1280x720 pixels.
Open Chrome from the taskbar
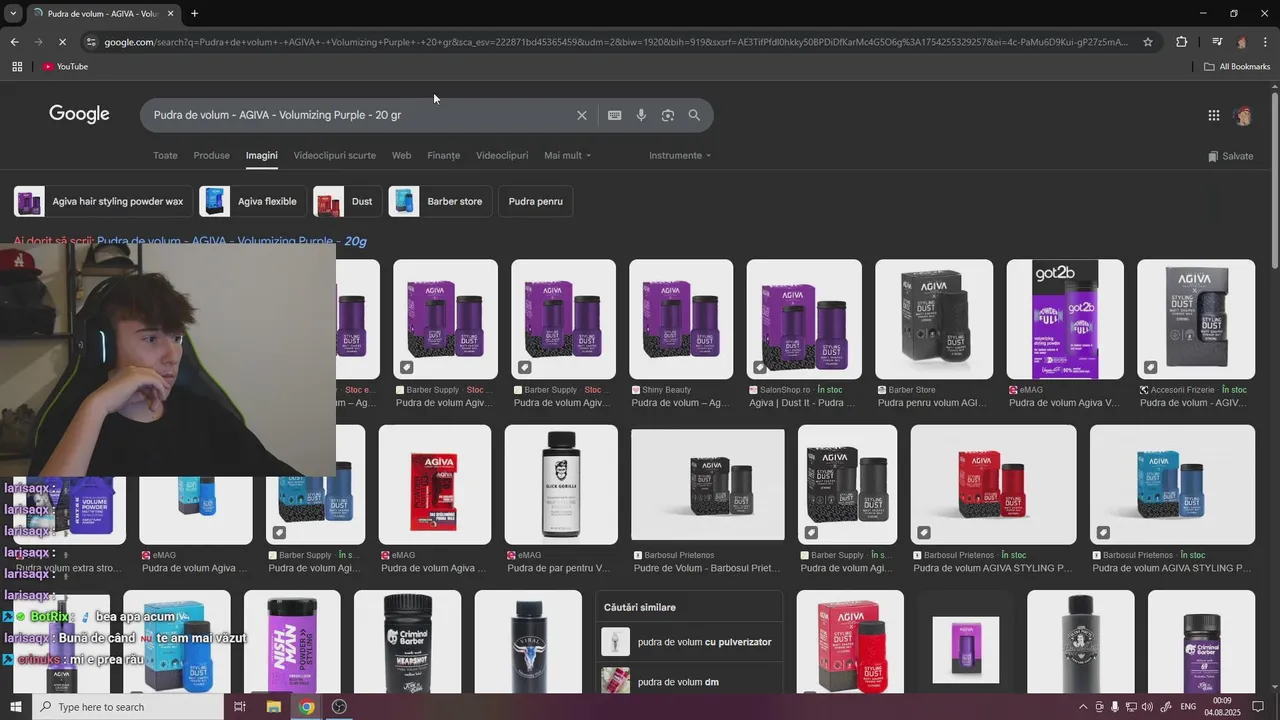[x=307, y=707]
